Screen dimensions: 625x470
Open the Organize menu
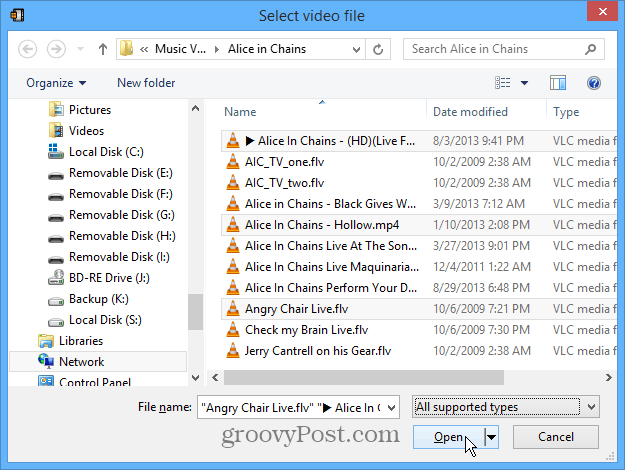click(56, 83)
